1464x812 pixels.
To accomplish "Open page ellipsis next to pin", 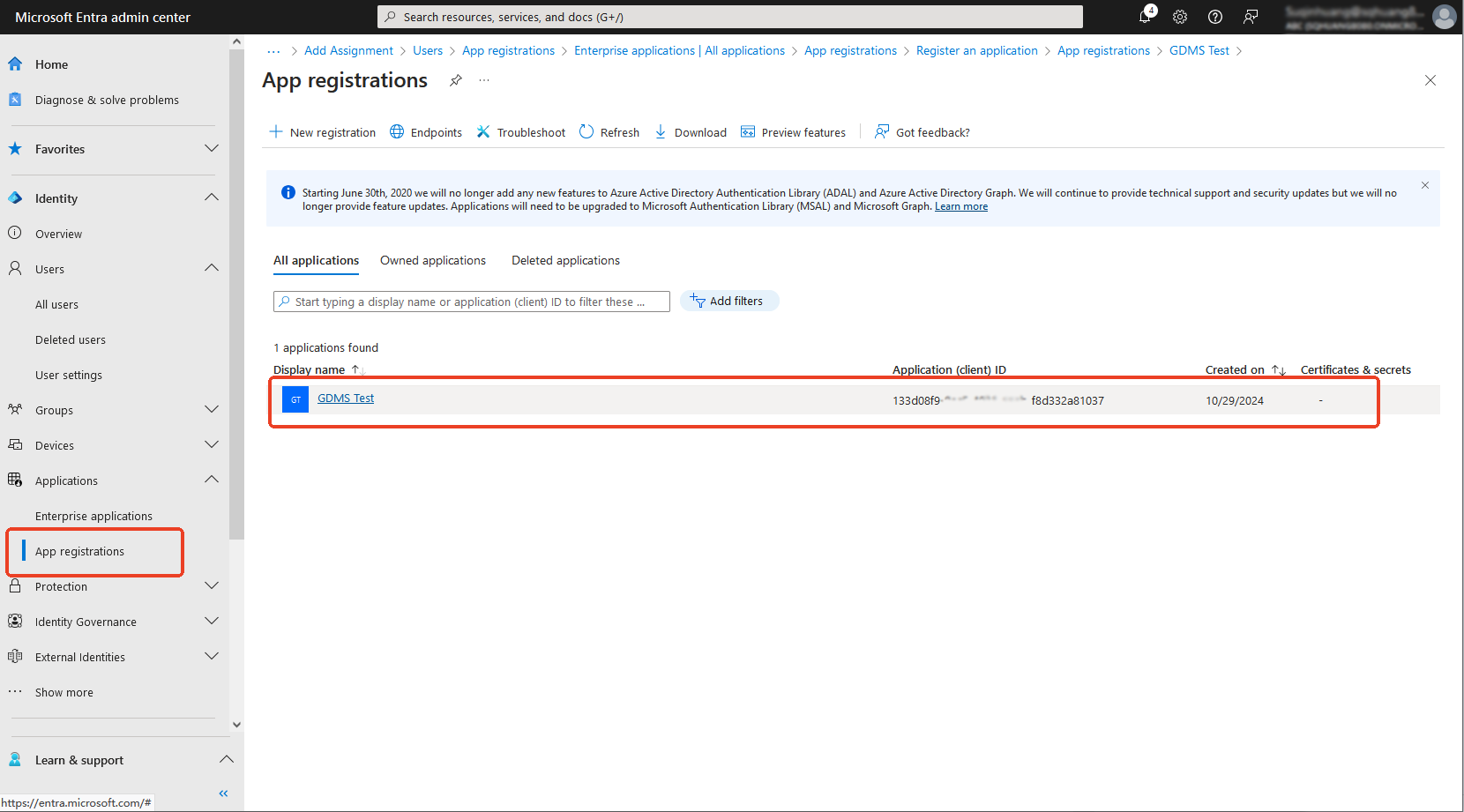I will (484, 80).
